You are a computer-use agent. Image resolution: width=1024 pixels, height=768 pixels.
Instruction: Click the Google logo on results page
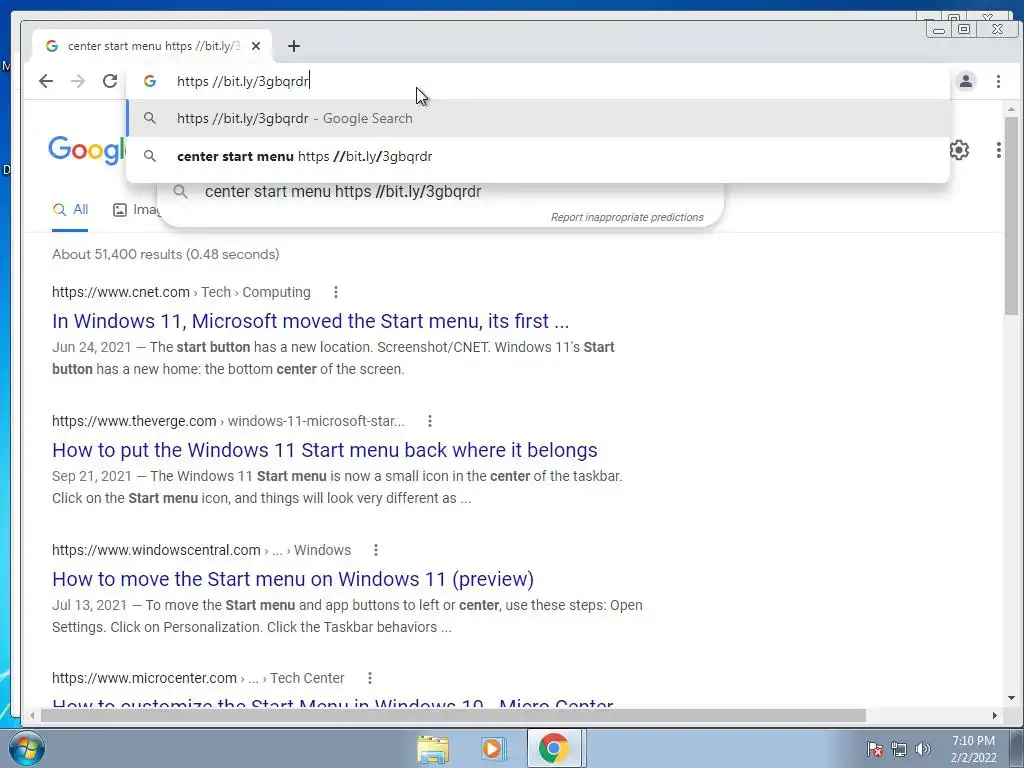pyautogui.click(x=87, y=150)
